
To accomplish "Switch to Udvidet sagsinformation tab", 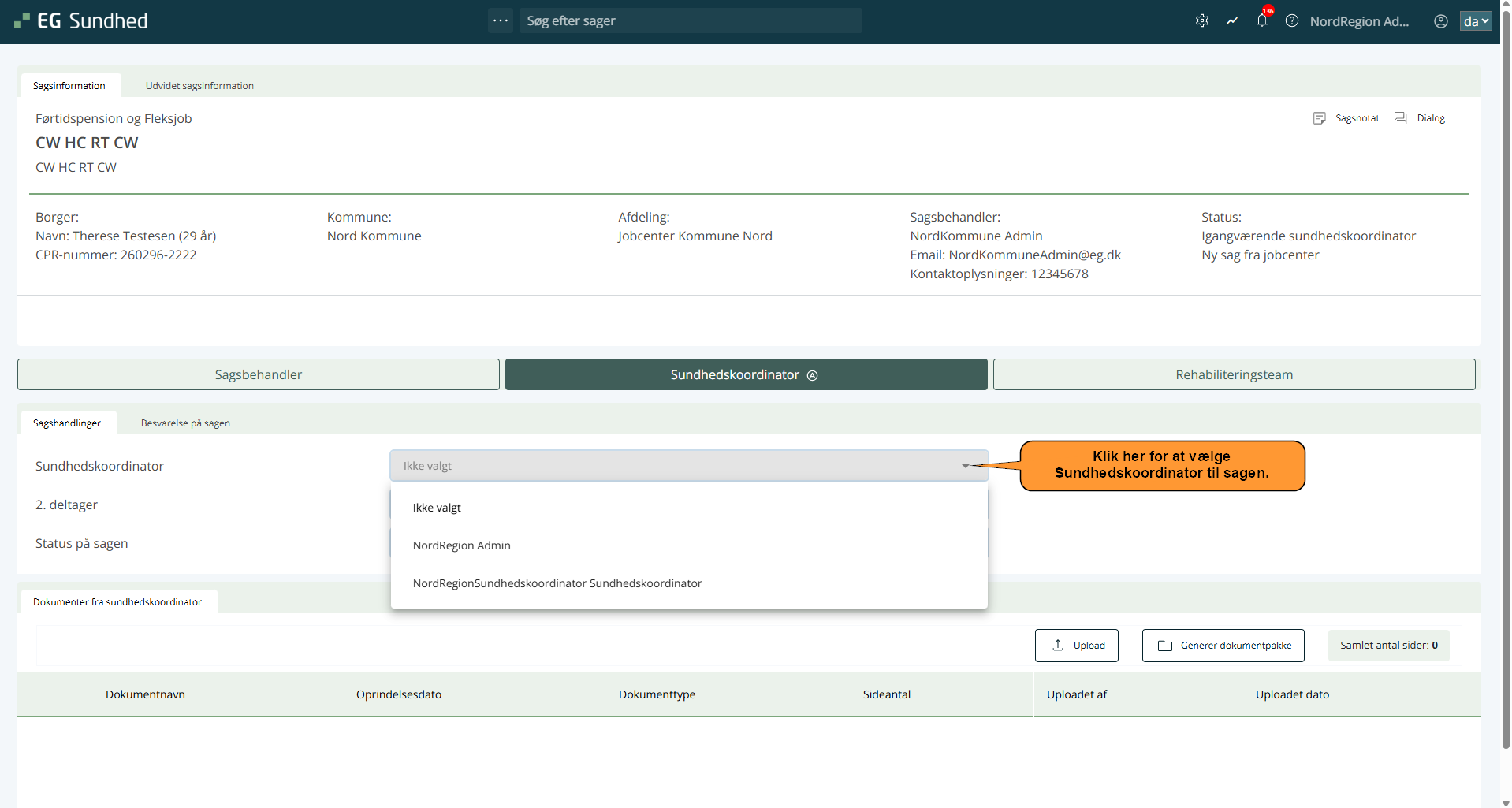I will click(199, 86).
